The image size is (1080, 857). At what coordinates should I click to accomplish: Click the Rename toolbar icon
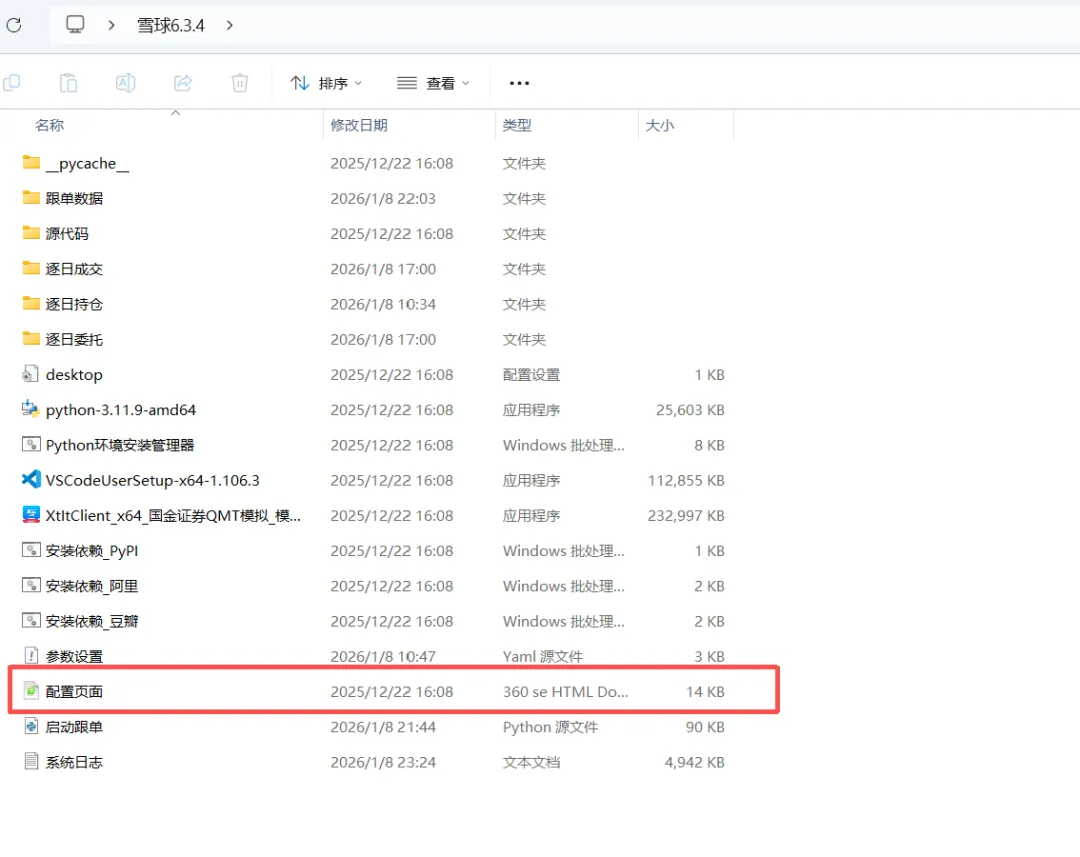tap(125, 83)
